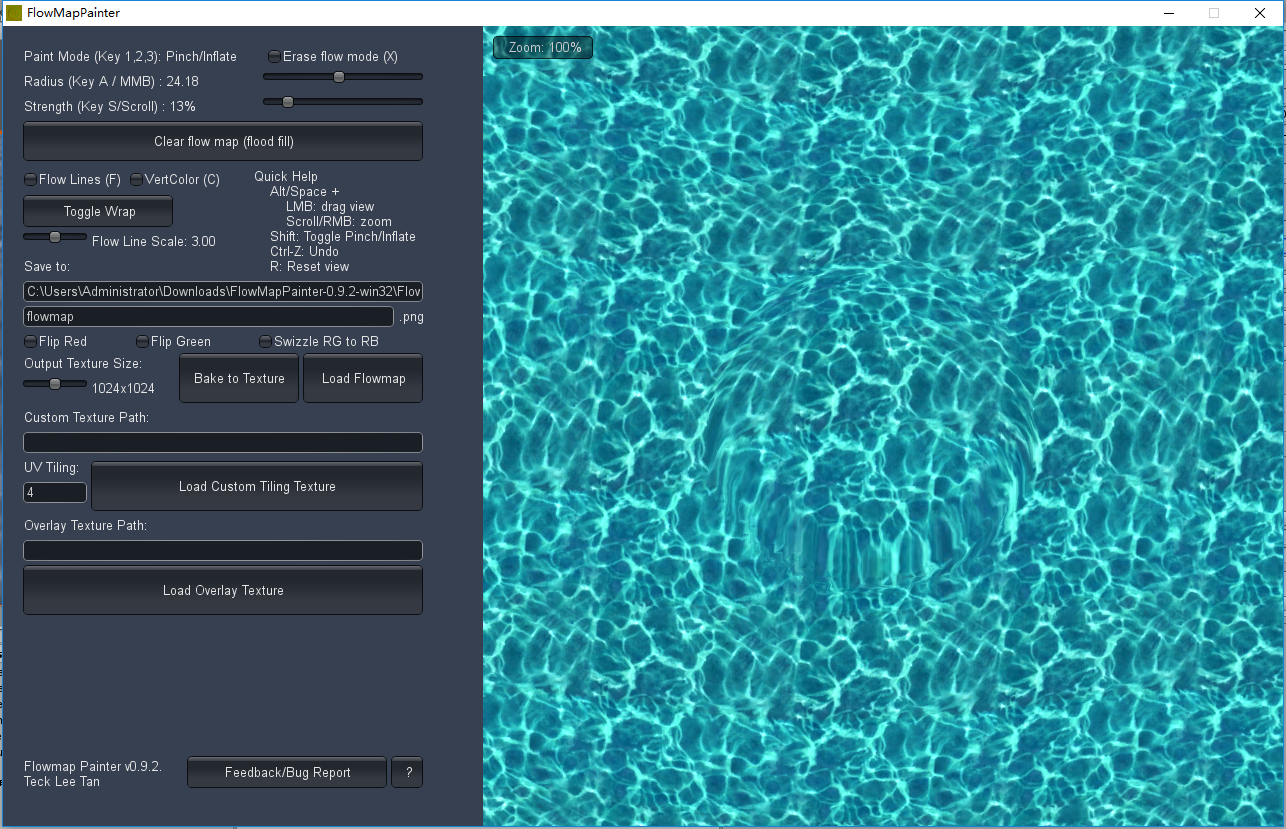Click the LMB: drag view help line

[x=330, y=207]
